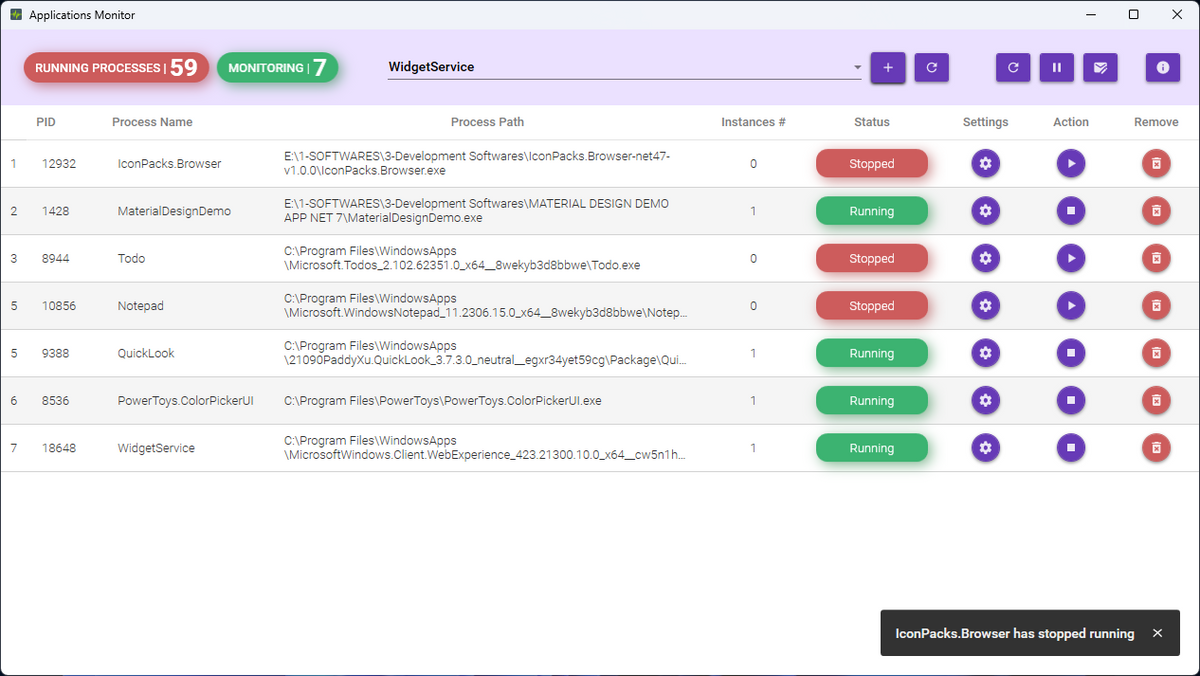Open the email edit icon in toolbar
This screenshot has width=1200, height=676.
1100,68
